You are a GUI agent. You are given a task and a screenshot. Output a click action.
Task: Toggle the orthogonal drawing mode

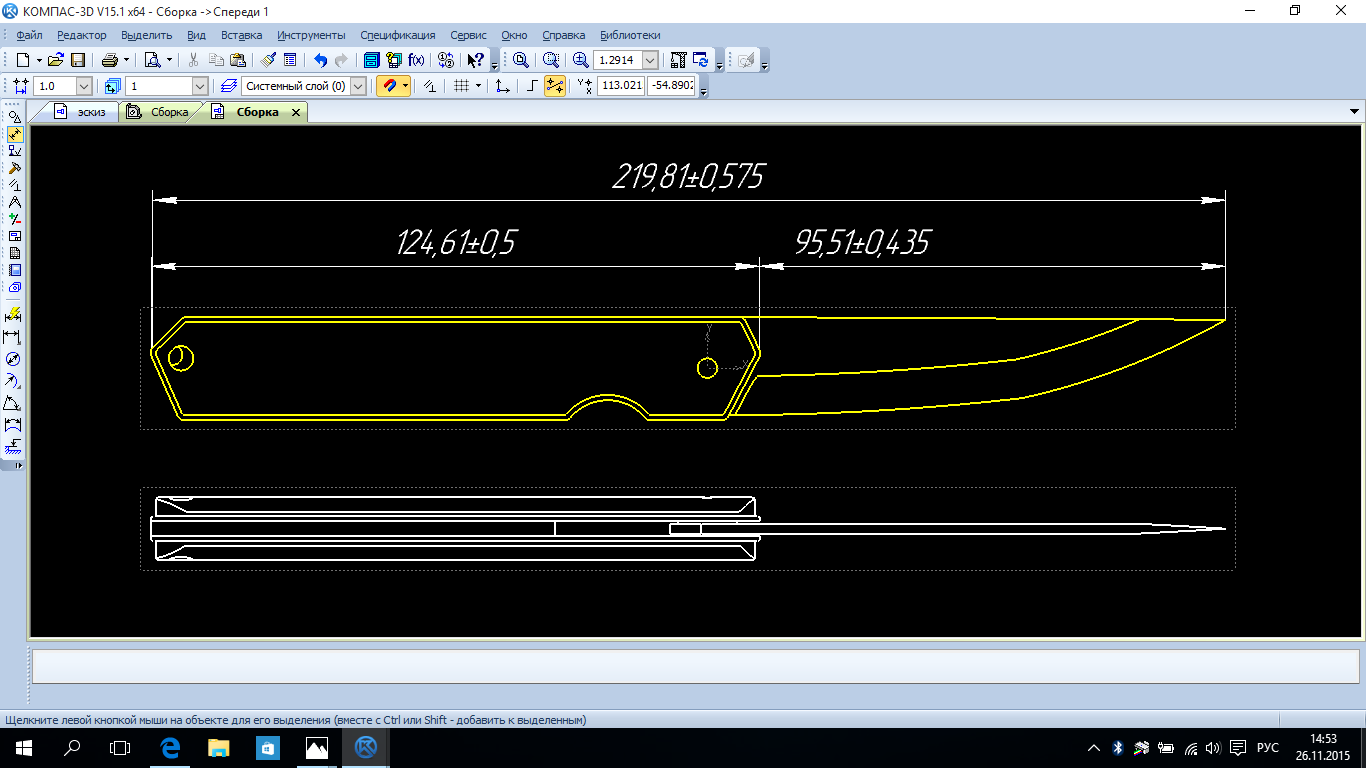click(x=532, y=86)
